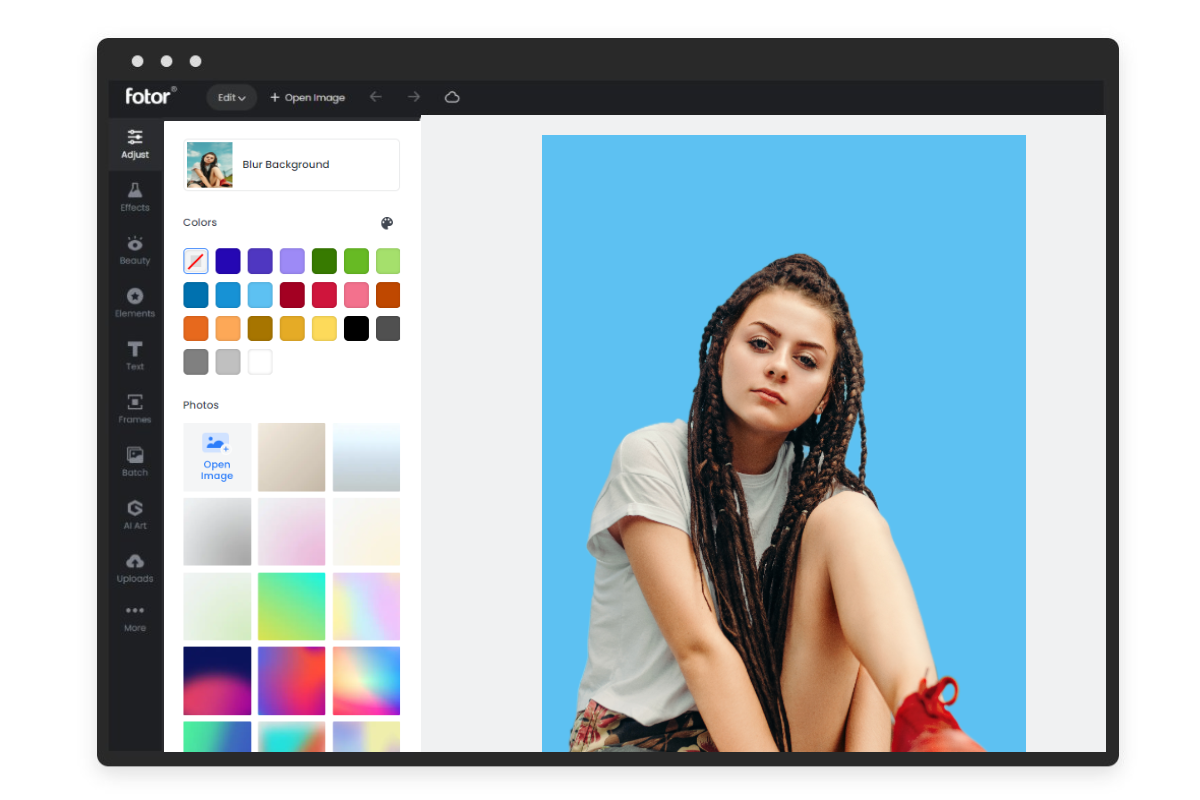Undo with the back arrow
Screen dimensions: 1200x800
(376, 97)
